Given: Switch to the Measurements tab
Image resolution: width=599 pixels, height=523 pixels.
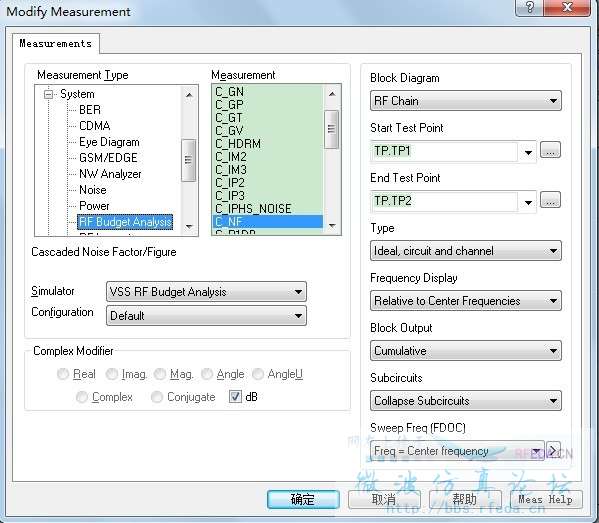Looking at the screenshot, I should click(x=56, y=44).
